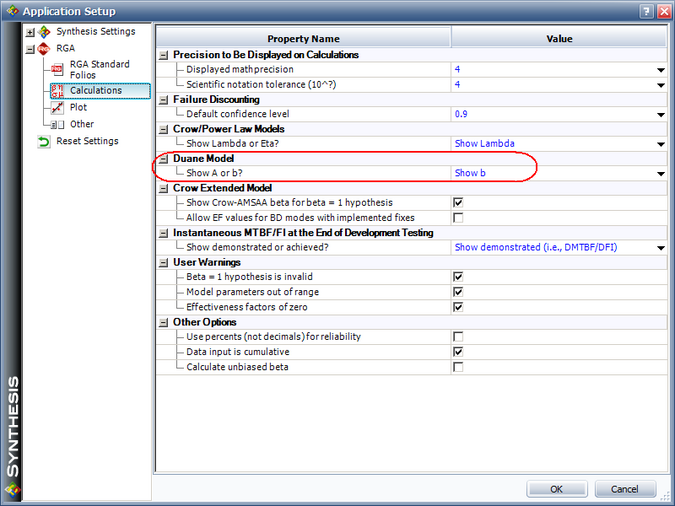Collapse the Crow/Power Law Models section
This screenshot has width=675, height=506.
coord(163,129)
